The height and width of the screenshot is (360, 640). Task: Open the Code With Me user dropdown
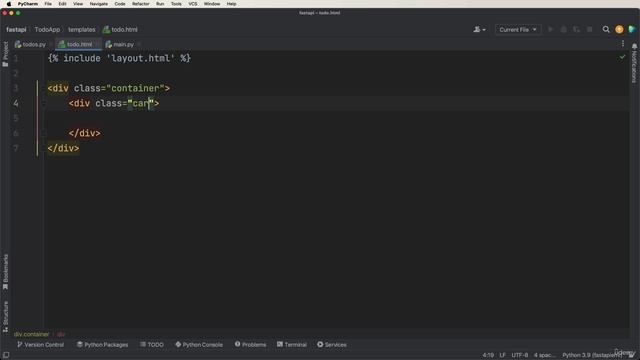click(479, 29)
